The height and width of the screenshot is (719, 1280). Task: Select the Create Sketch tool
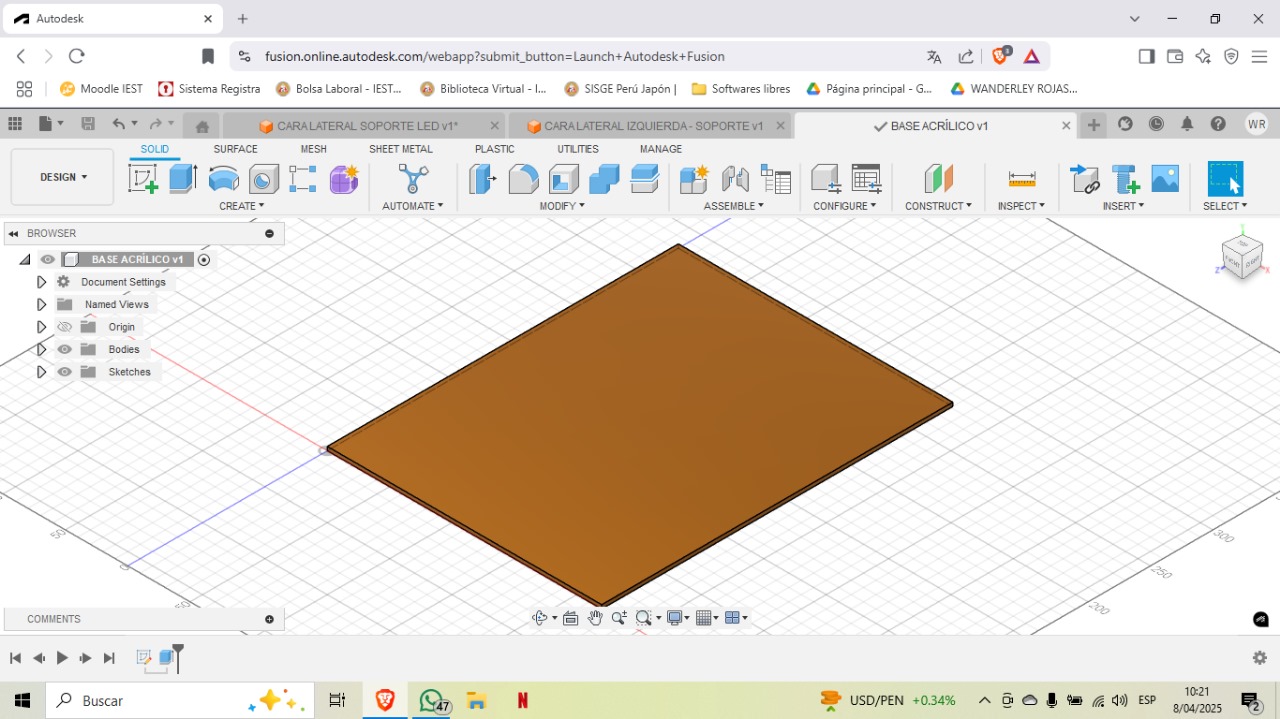(x=143, y=179)
